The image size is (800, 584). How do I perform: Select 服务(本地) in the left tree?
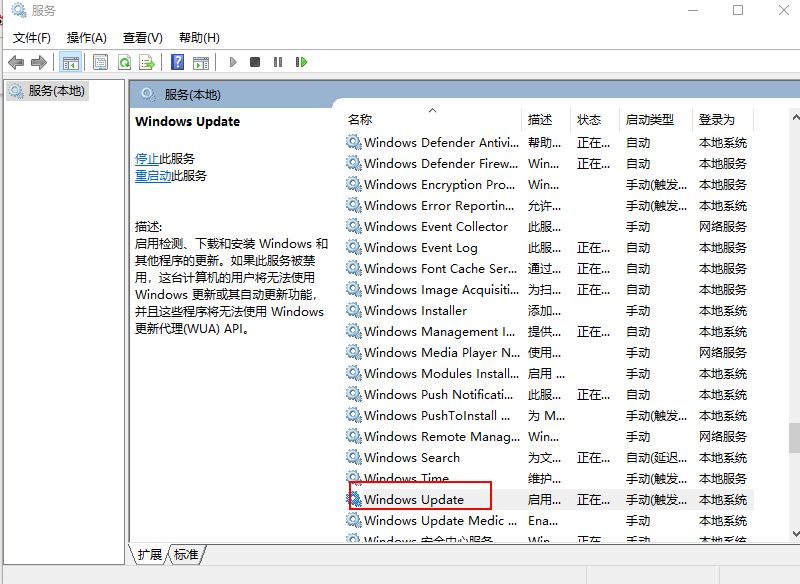48,91
